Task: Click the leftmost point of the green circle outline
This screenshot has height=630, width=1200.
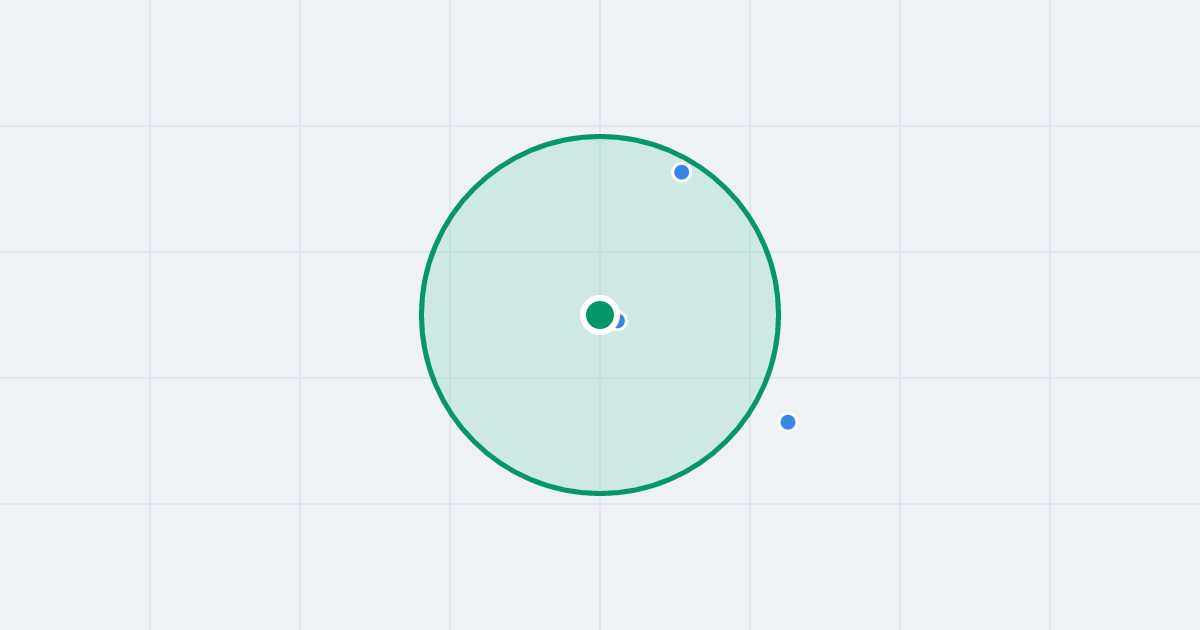Action: [422, 315]
